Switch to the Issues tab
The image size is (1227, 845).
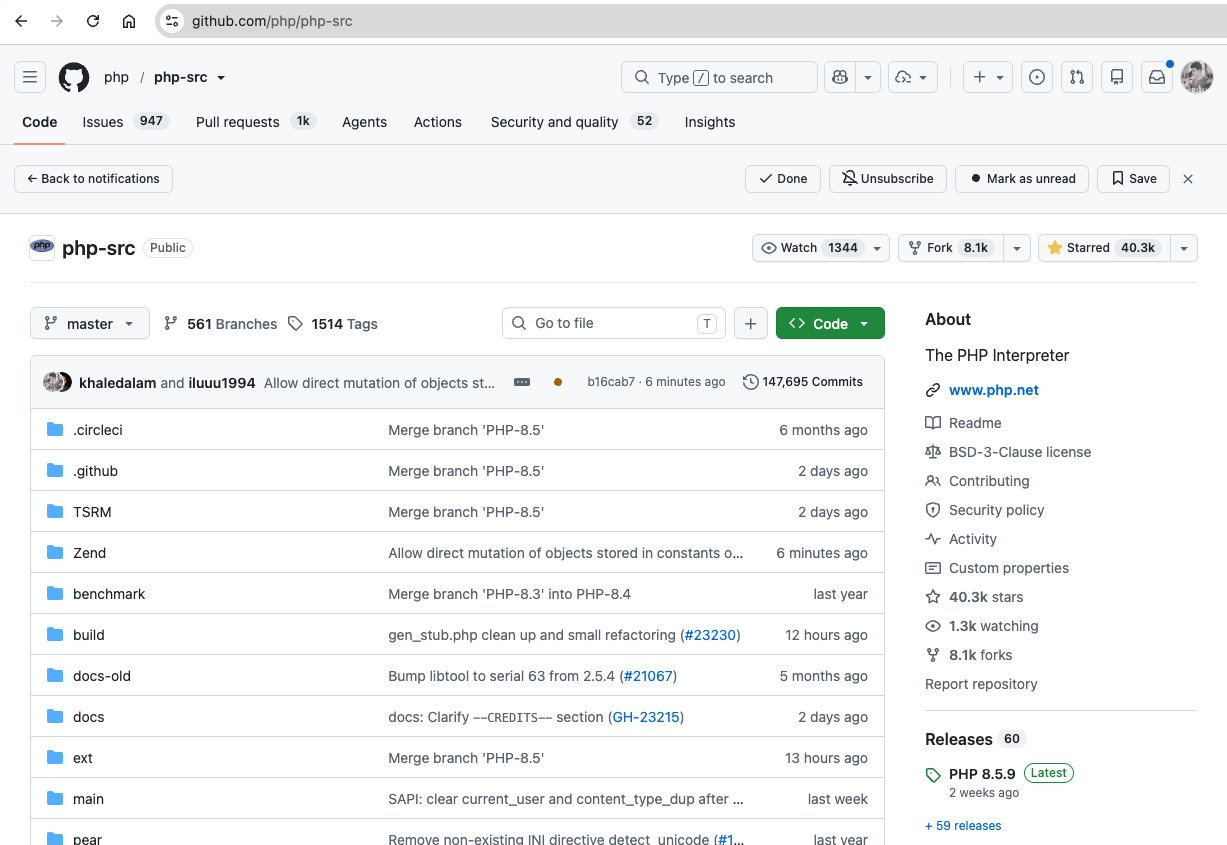click(x=125, y=122)
